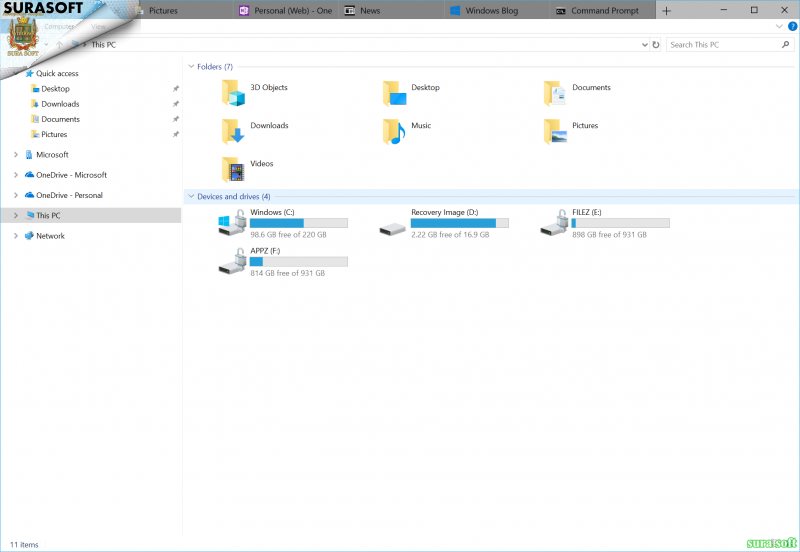Viewport: 800px width, 552px height.
Task: Open the Downloads folder icon in Folders
Action: (x=233, y=132)
